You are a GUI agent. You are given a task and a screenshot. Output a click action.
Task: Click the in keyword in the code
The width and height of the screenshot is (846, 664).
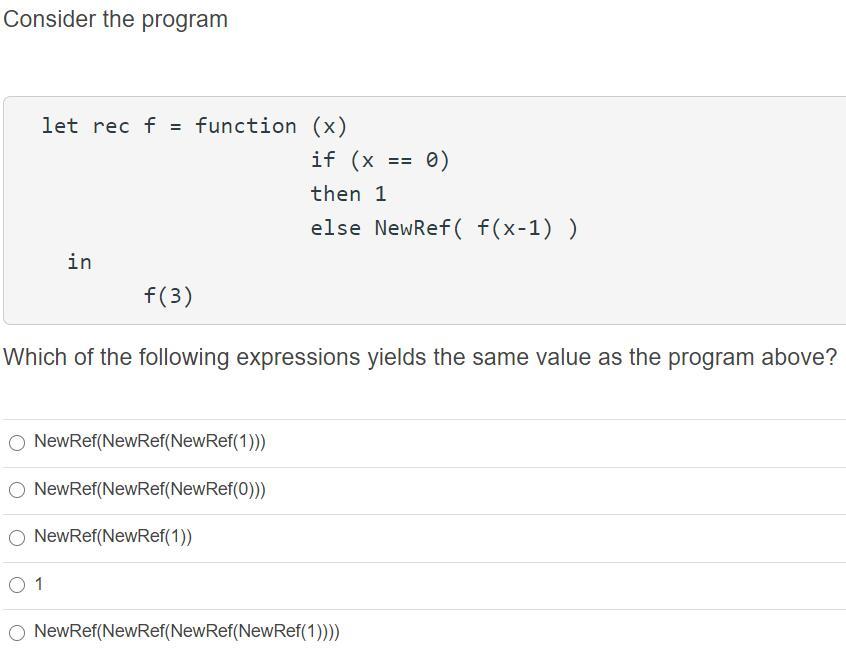tap(79, 261)
